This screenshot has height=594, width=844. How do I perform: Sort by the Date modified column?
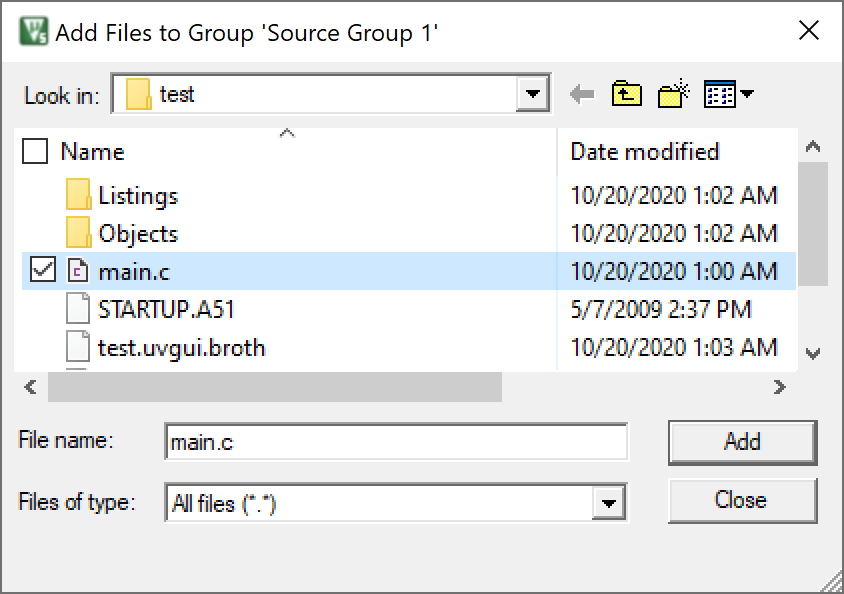point(644,152)
